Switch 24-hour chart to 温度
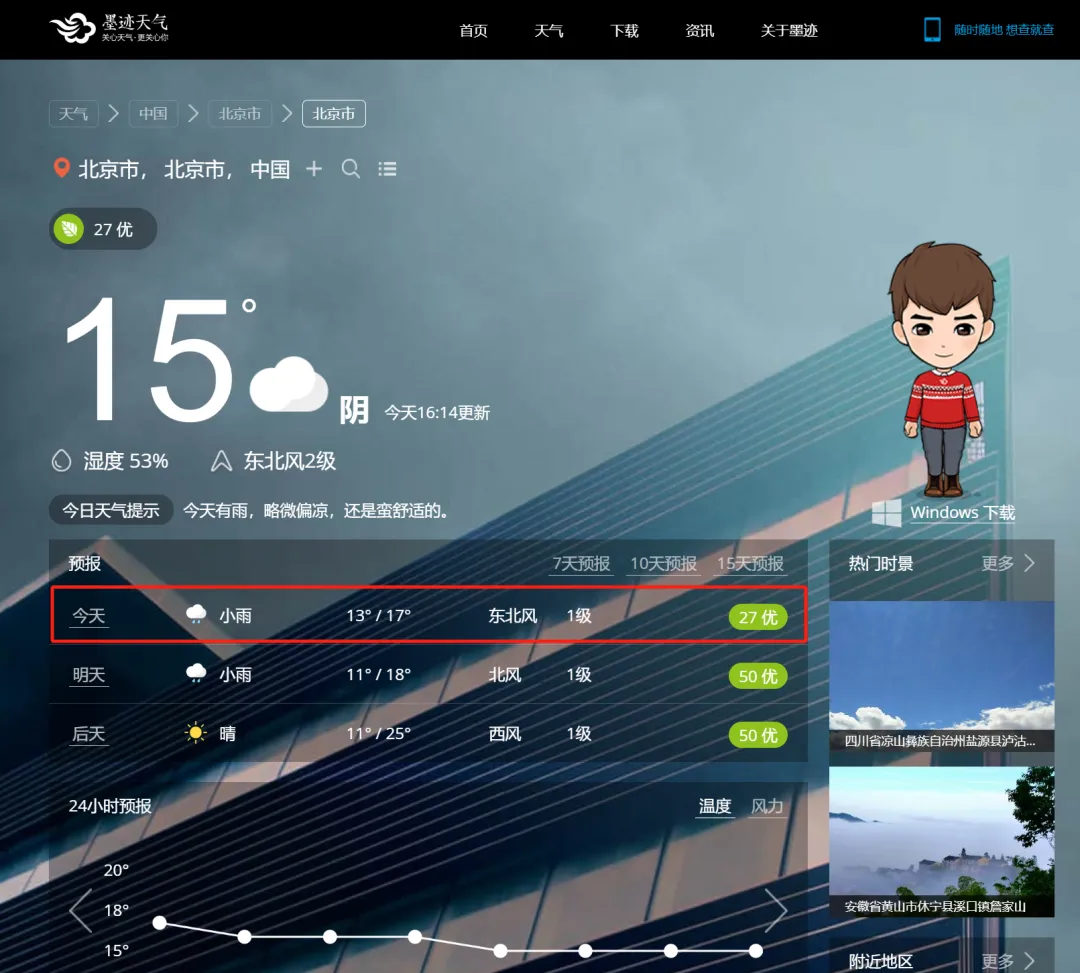1080x973 pixels. 714,806
